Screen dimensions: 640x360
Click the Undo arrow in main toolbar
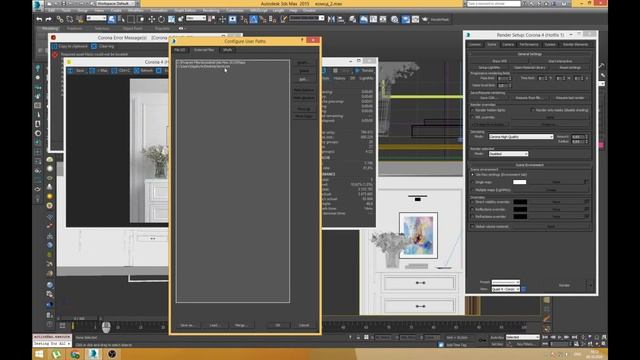pyautogui.click(x=39, y=19)
